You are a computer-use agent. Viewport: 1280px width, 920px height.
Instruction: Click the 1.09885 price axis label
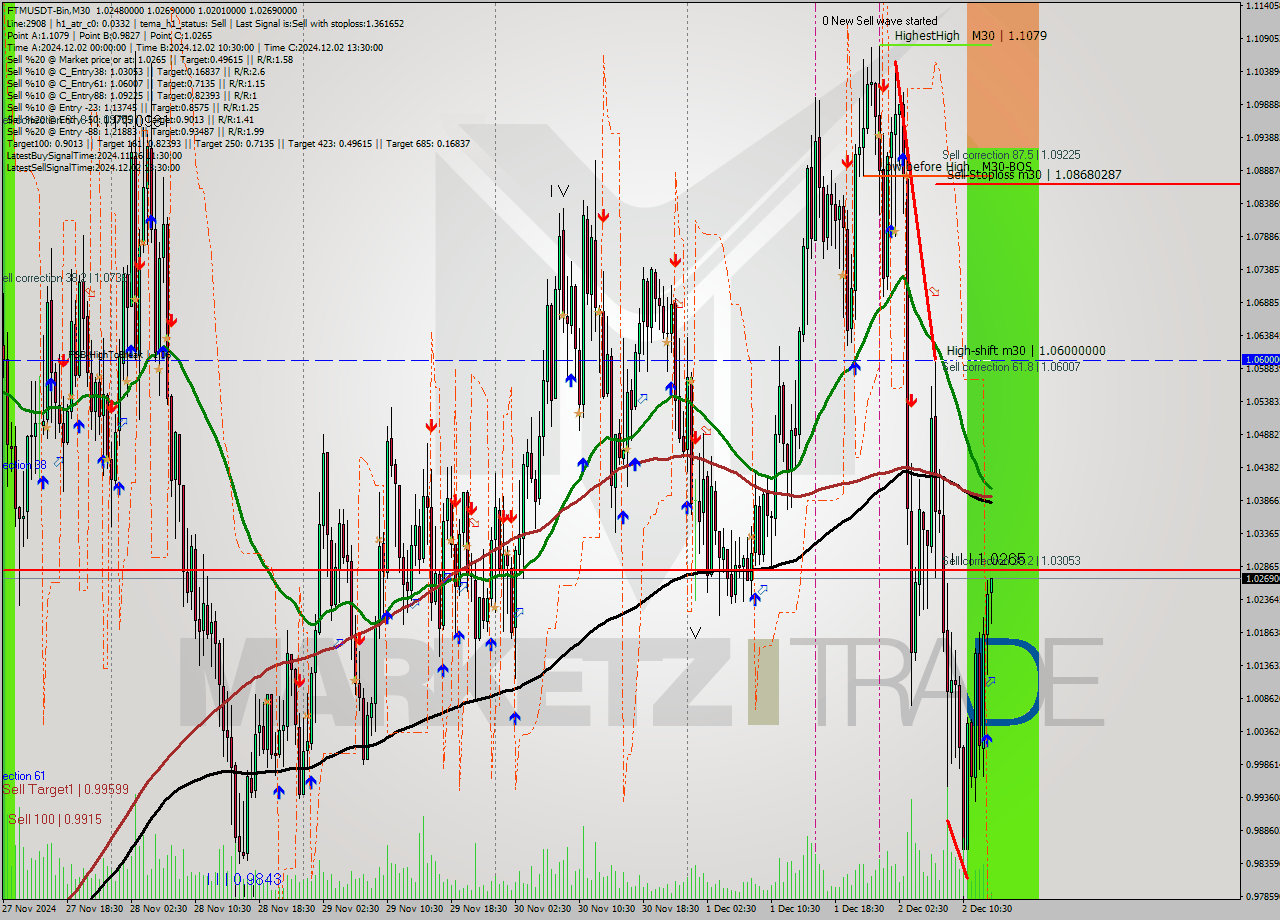click(1262, 104)
